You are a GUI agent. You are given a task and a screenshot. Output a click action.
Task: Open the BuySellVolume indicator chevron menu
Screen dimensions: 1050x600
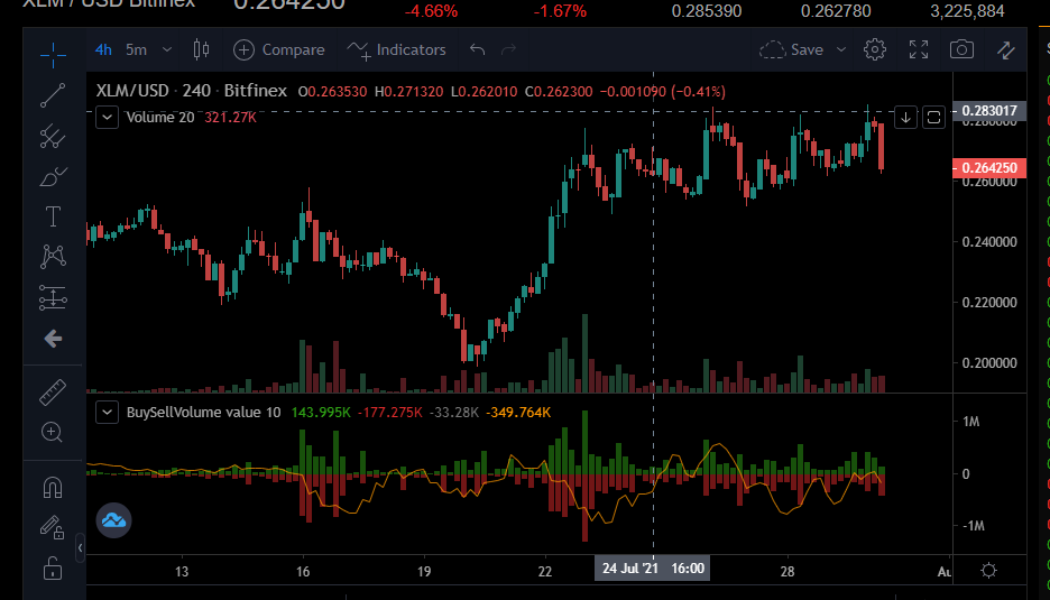[107, 411]
